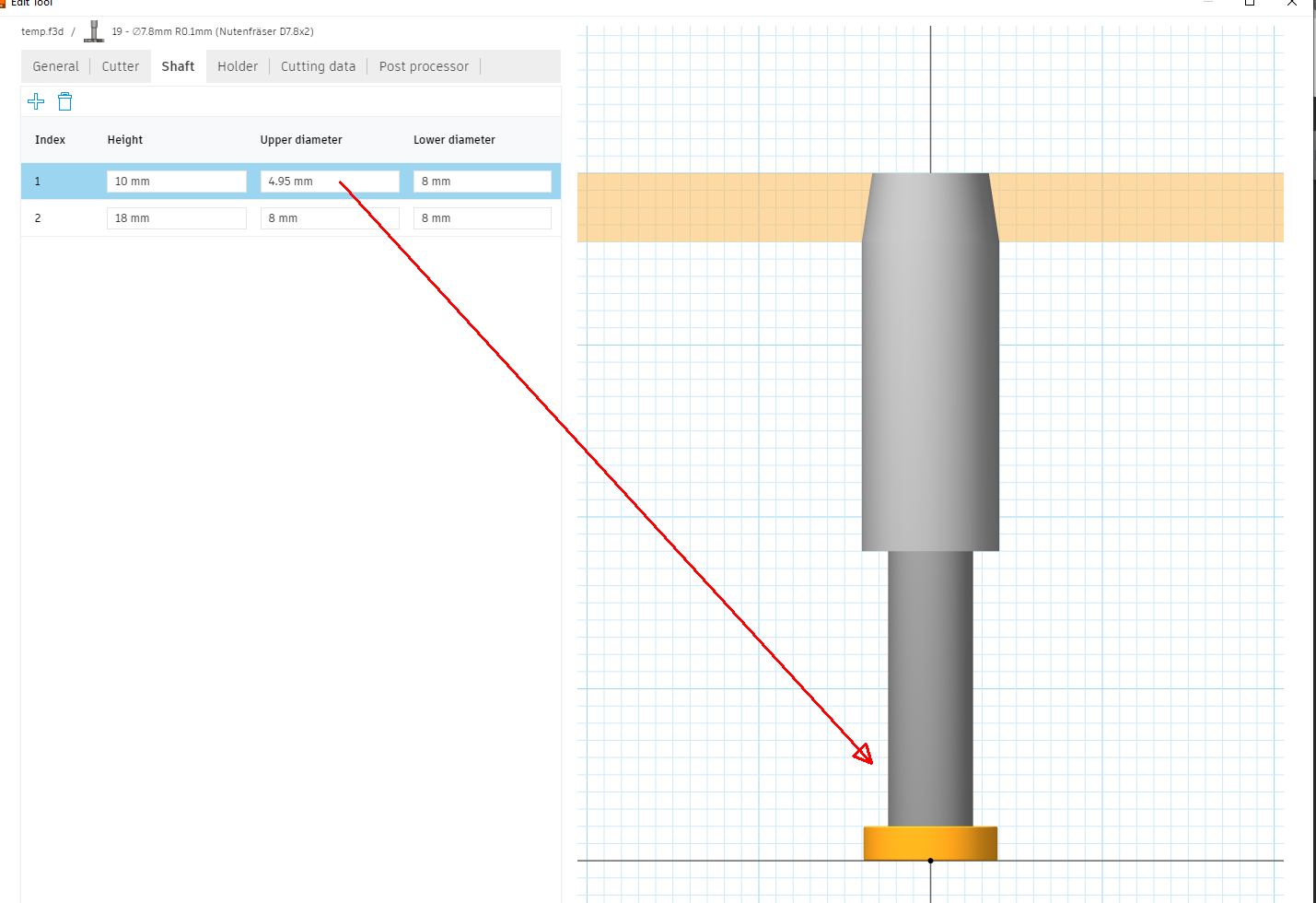Screen dimensions: 1316x903
Task: Open the Cutter tab
Action: coord(120,65)
